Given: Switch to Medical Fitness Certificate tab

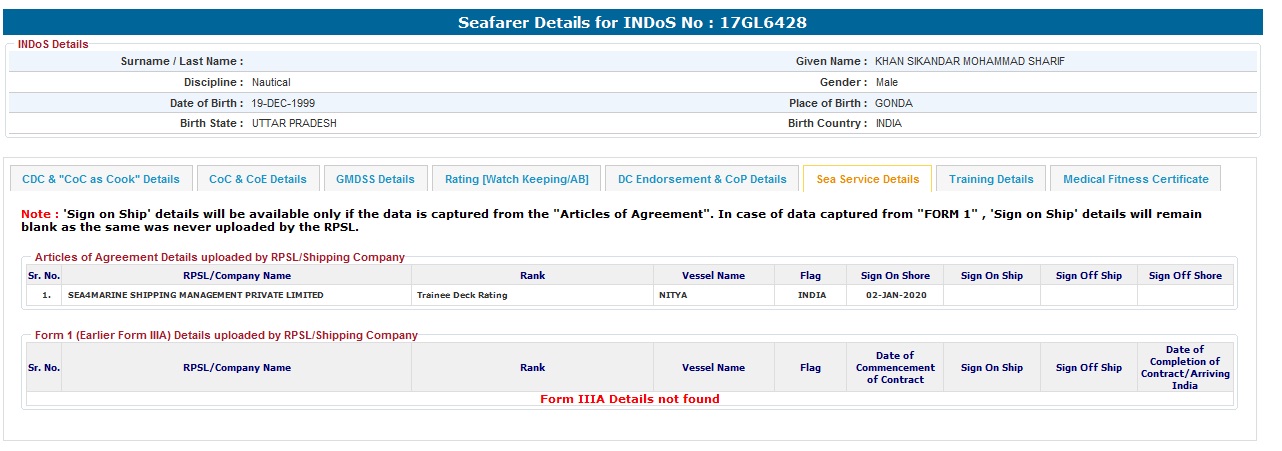Looking at the screenshot, I should pyautogui.click(x=1135, y=179).
